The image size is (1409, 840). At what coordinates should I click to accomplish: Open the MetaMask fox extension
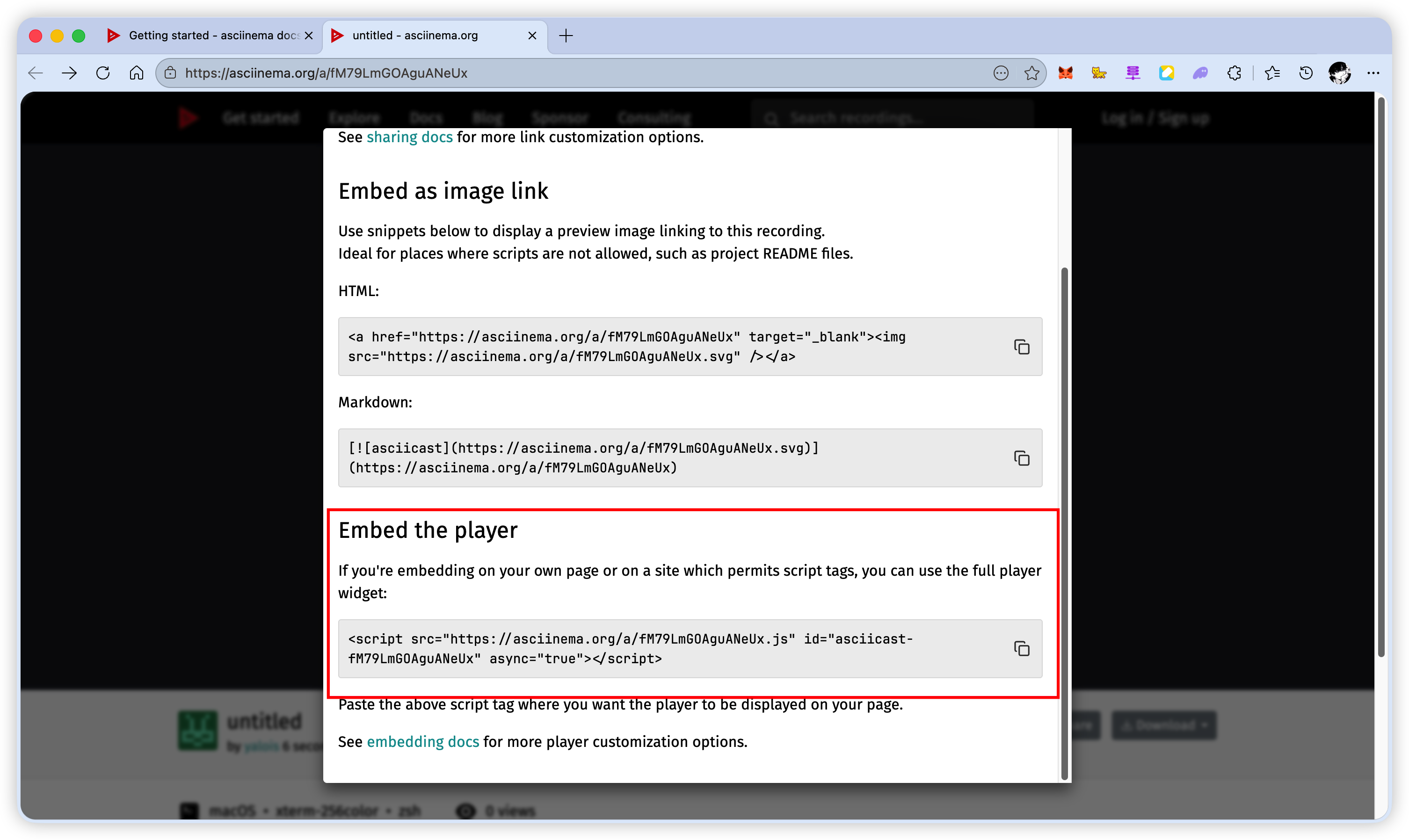tap(1065, 73)
